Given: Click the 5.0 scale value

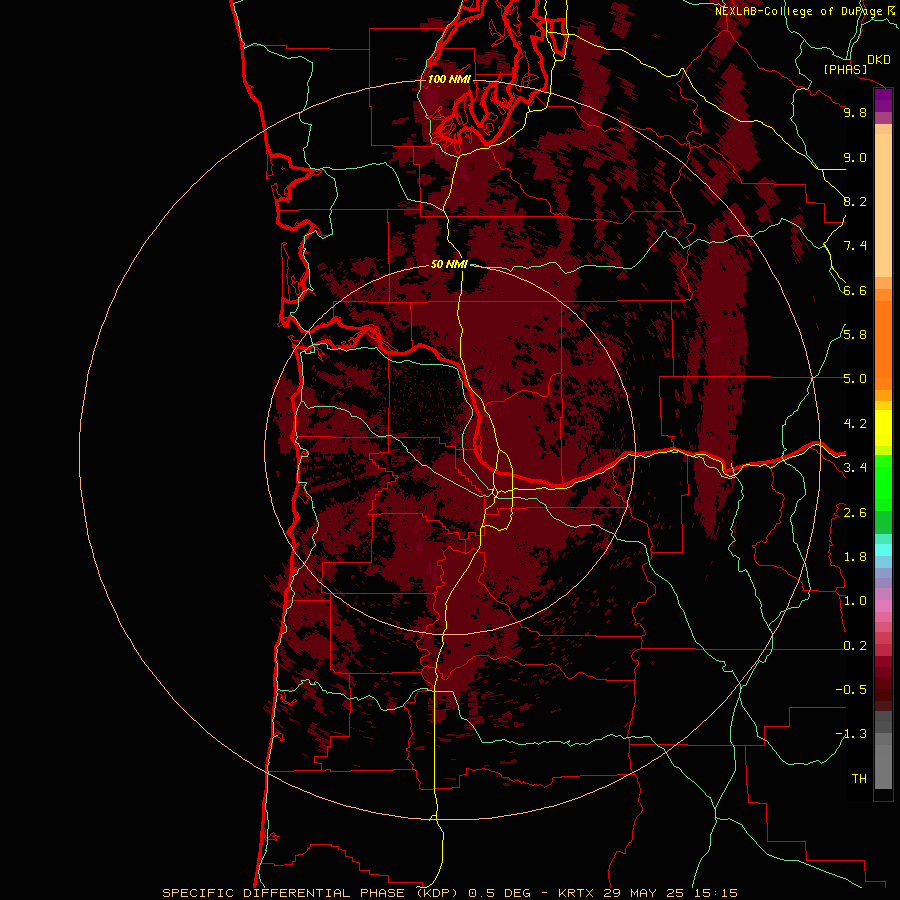Looking at the screenshot, I should 855,379.
